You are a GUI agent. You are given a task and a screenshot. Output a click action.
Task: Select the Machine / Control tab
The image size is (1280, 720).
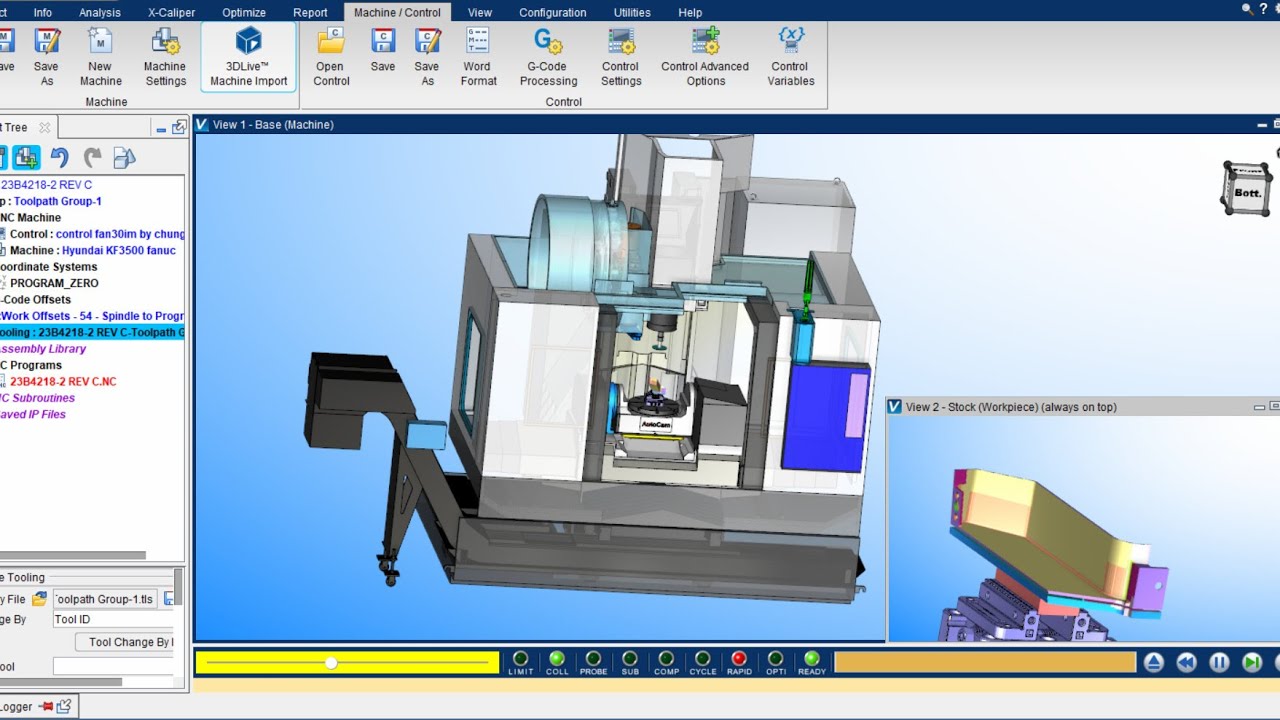click(x=397, y=12)
